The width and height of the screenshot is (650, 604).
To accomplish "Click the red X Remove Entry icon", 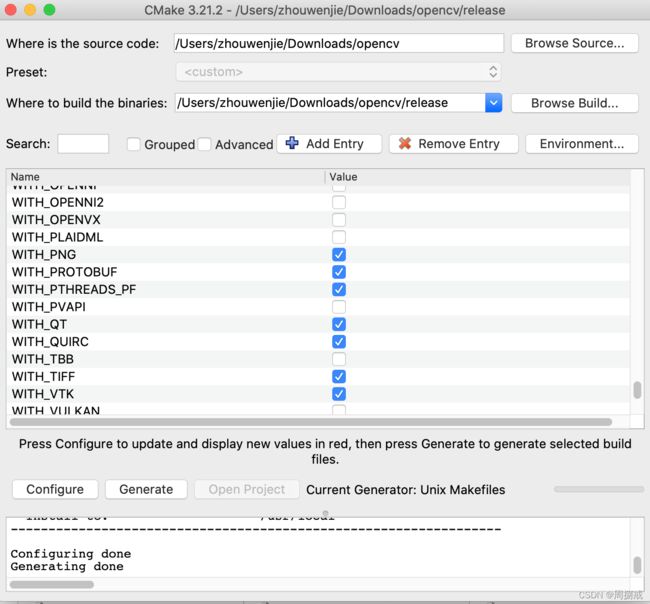I will pyautogui.click(x=405, y=143).
